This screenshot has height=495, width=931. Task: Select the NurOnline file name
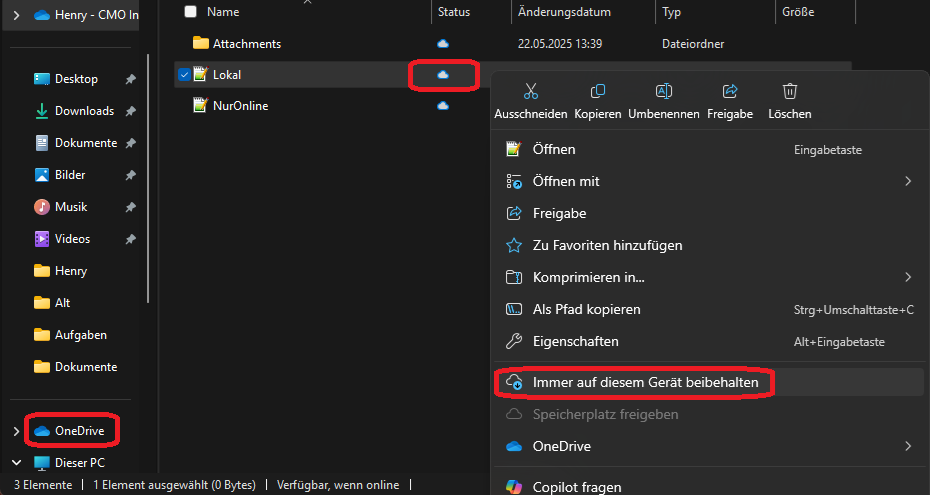(240, 106)
